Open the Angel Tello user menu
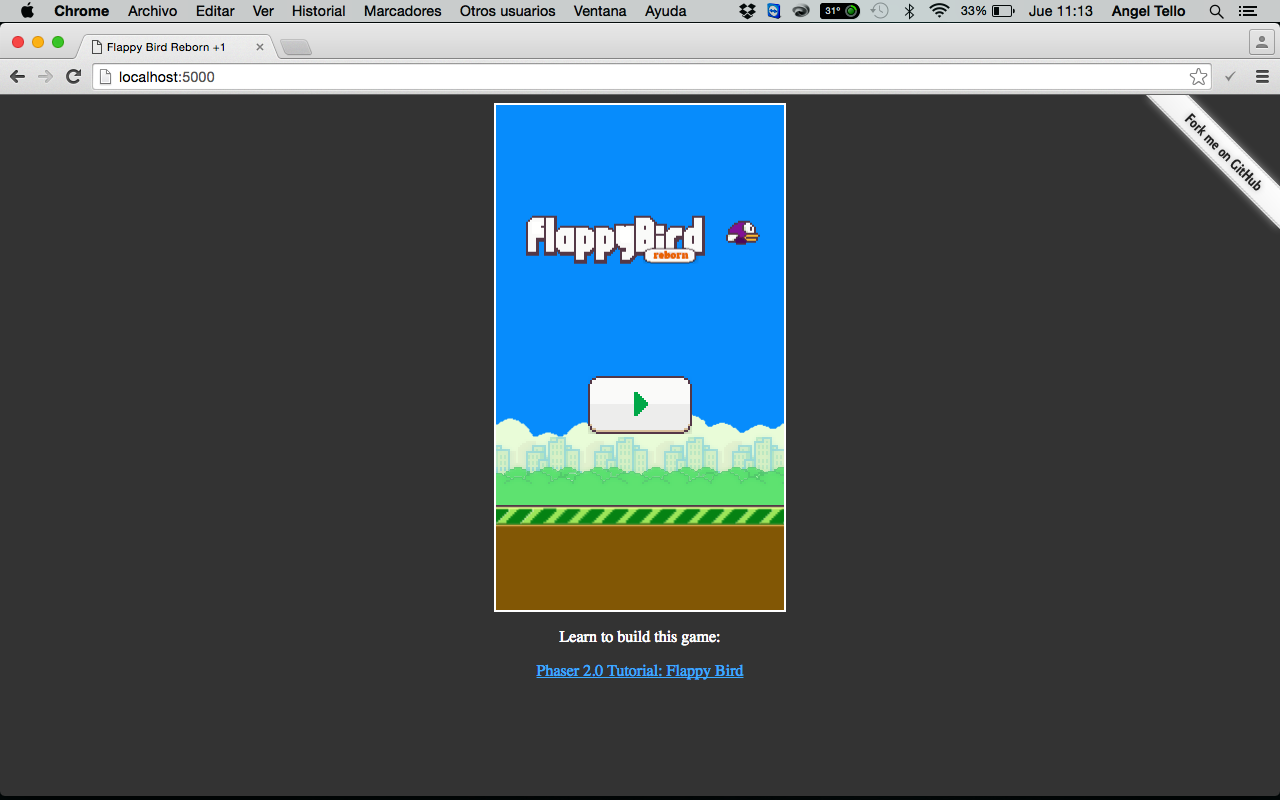Screen dimensions: 1280x800 [1148, 11]
